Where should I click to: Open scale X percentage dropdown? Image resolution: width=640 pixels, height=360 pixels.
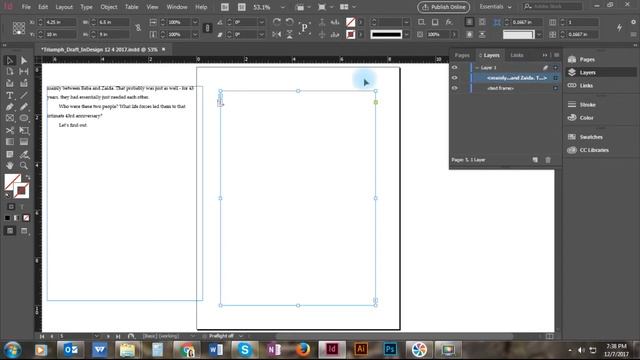pos(195,22)
